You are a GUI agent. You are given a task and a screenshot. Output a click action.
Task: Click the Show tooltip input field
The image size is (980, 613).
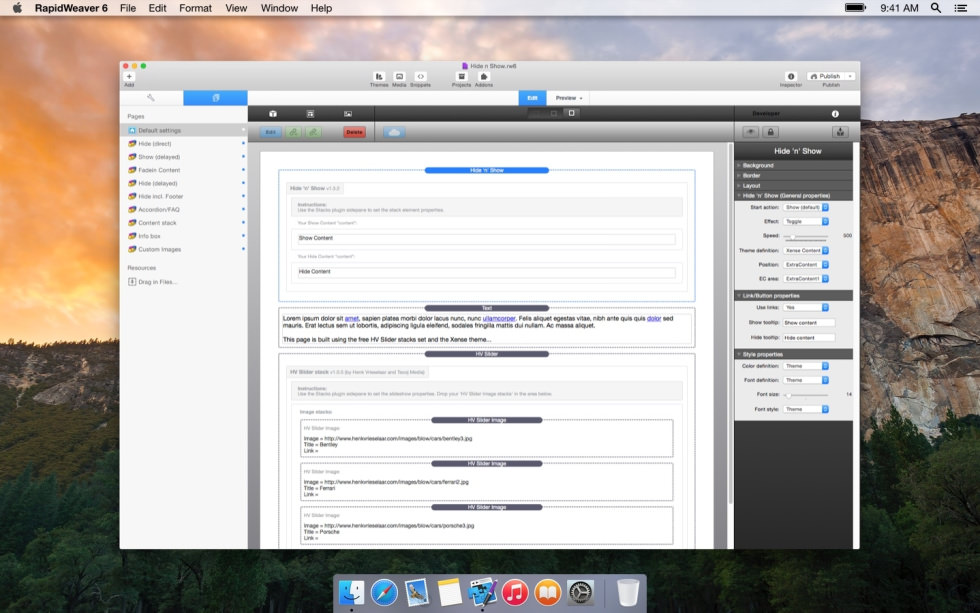(x=809, y=323)
